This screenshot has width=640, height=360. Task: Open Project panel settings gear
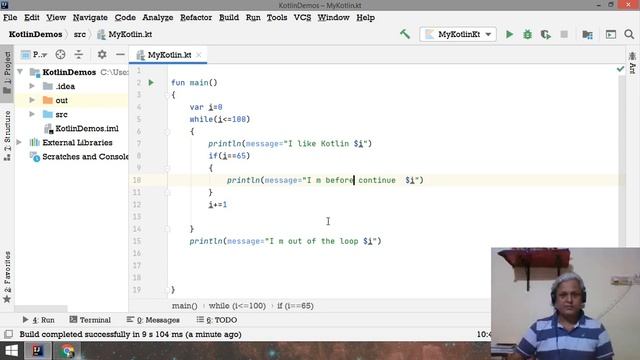coord(102,54)
